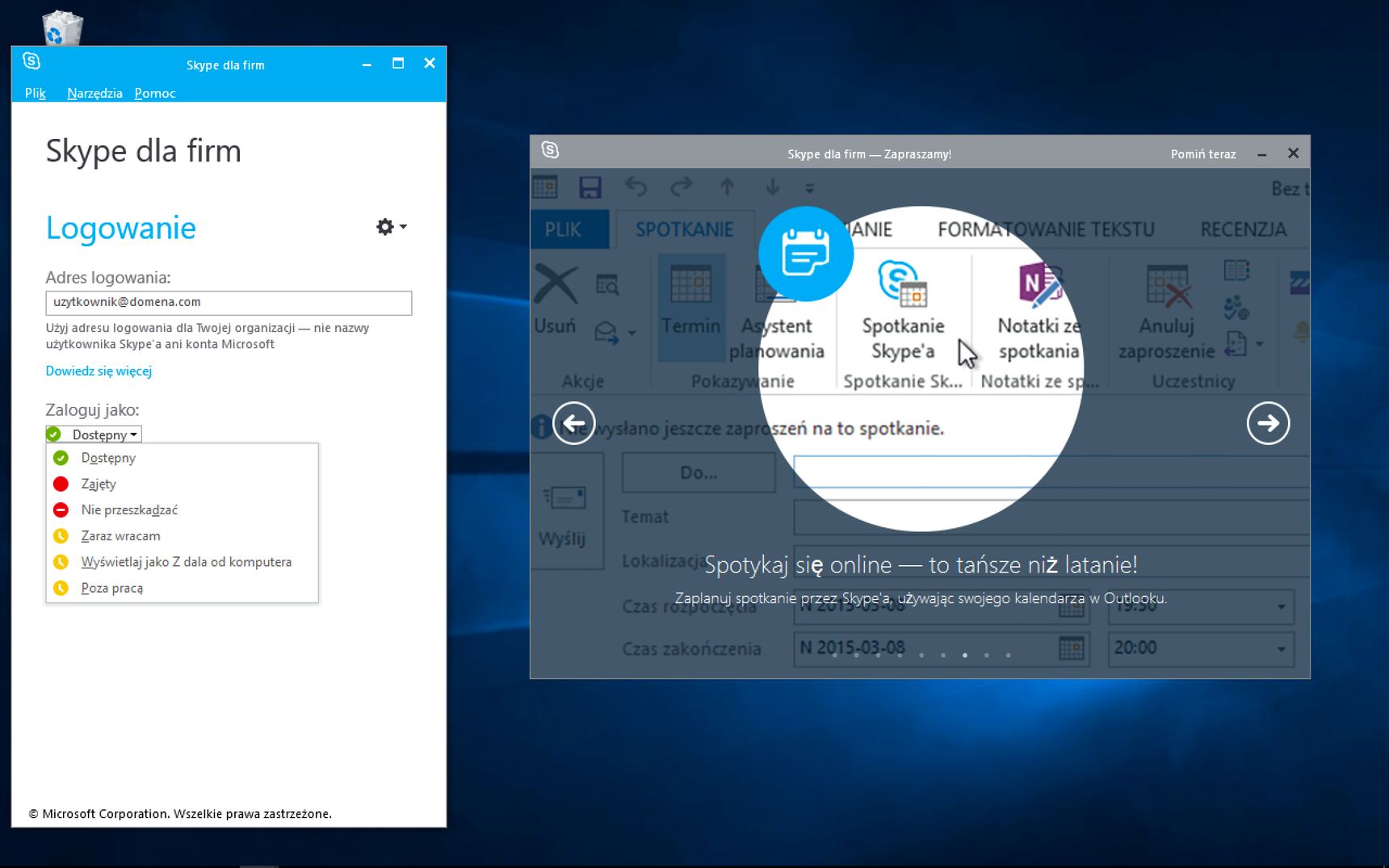Go to previous slide with left arrow
Screen dimensions: 1389x868
tap(574, 423)
